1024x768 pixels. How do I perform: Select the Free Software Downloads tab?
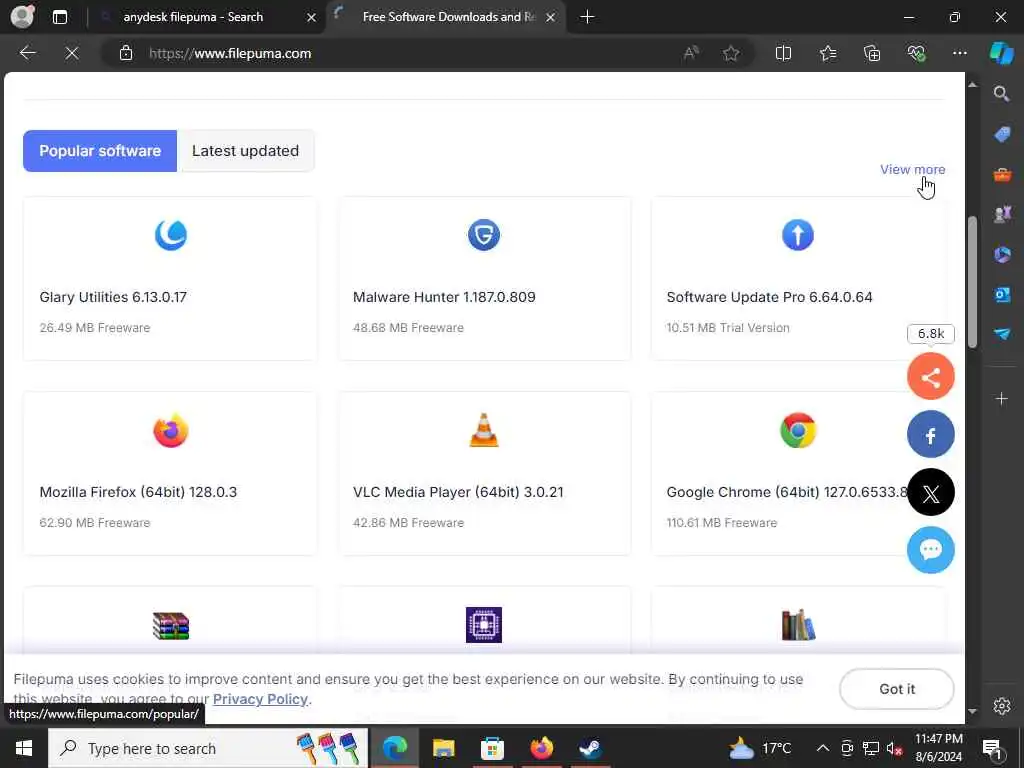coord(446,17)
